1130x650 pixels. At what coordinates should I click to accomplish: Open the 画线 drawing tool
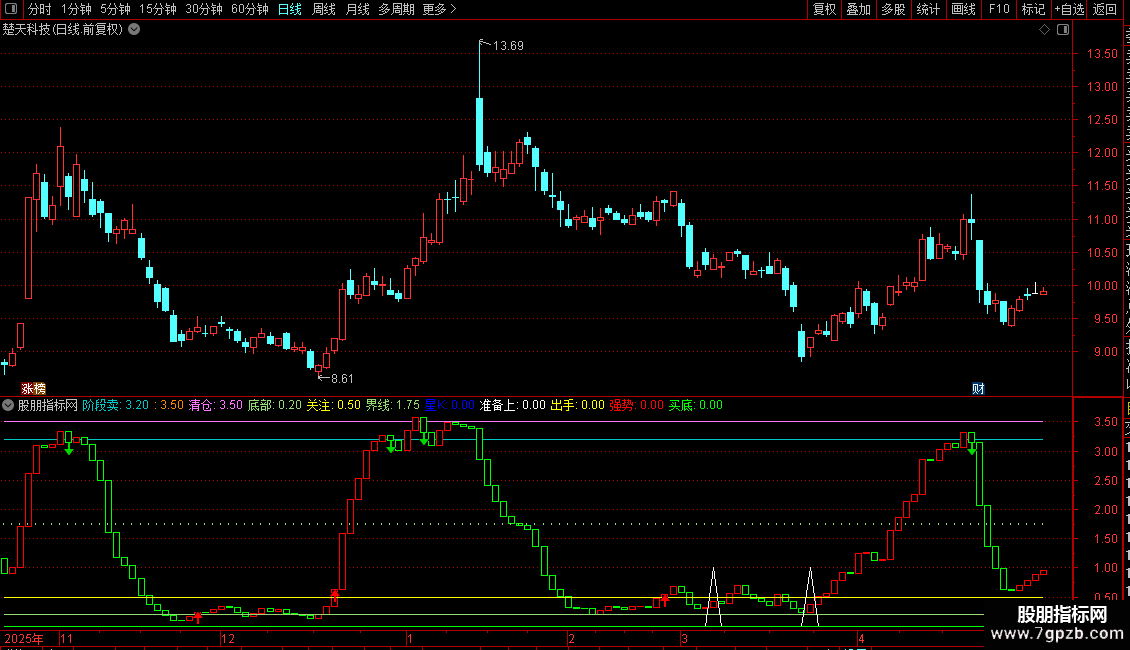point(963,9)
